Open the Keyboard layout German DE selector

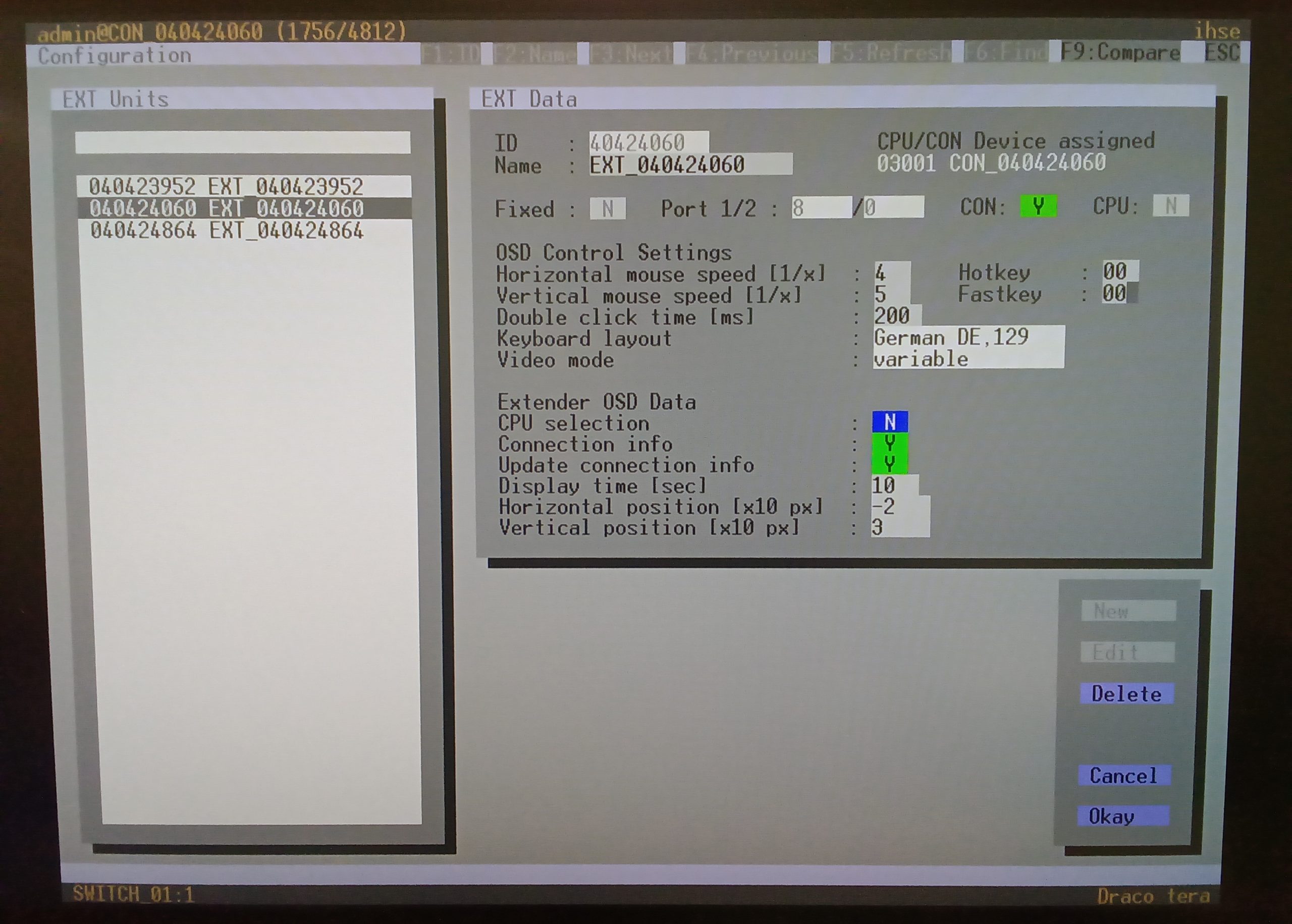click(967, 338)
